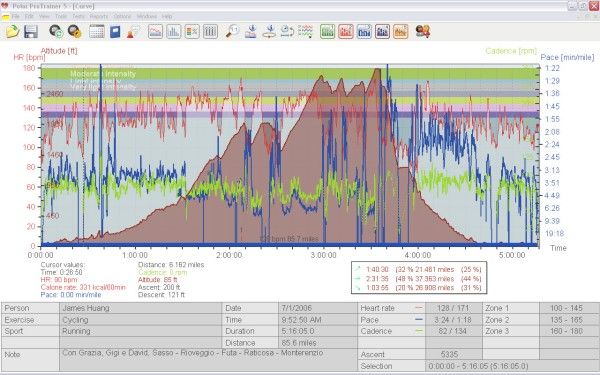Click the Heart rate value '128 / 171'

coord(453,308)
